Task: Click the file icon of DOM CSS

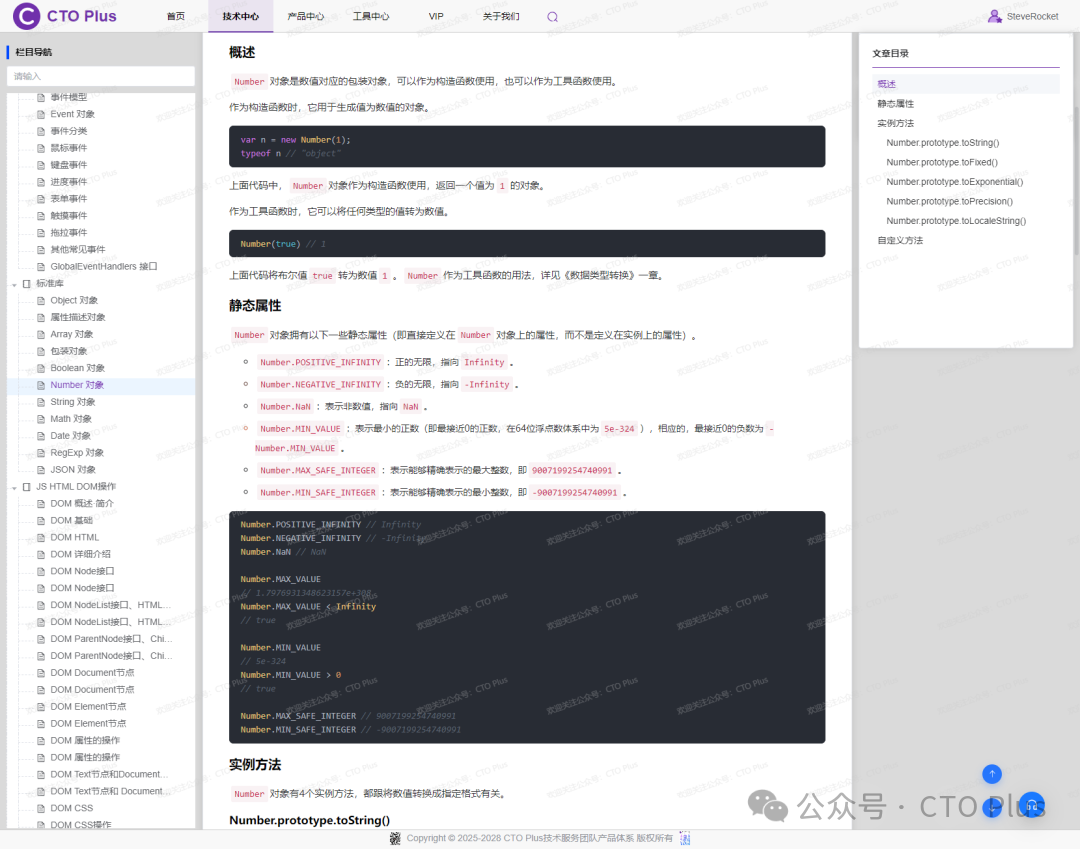Action: [x=41, y=808]
